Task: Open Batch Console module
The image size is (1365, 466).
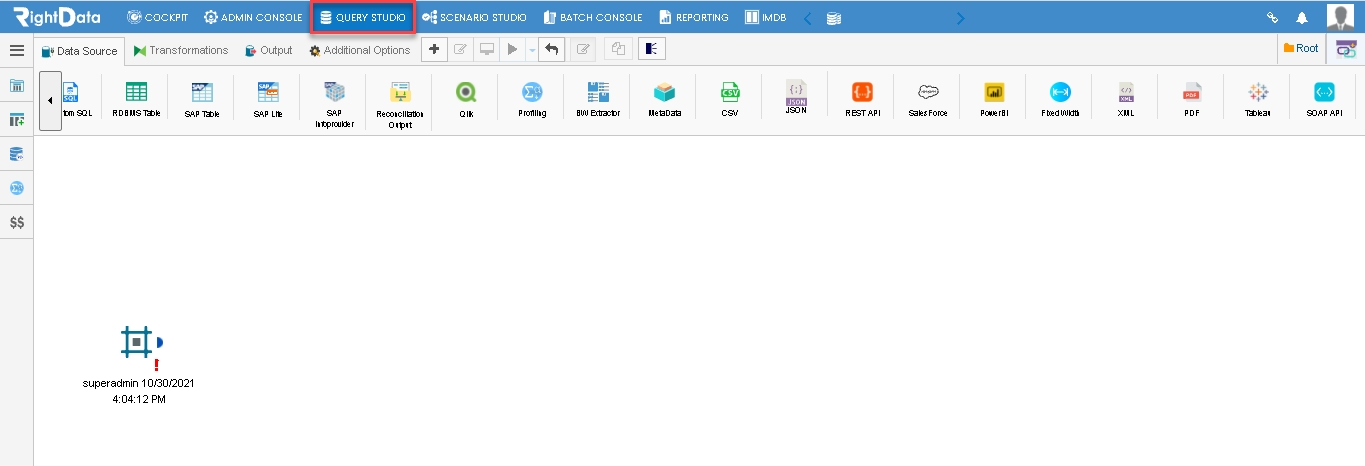Action: pos(592,17)
